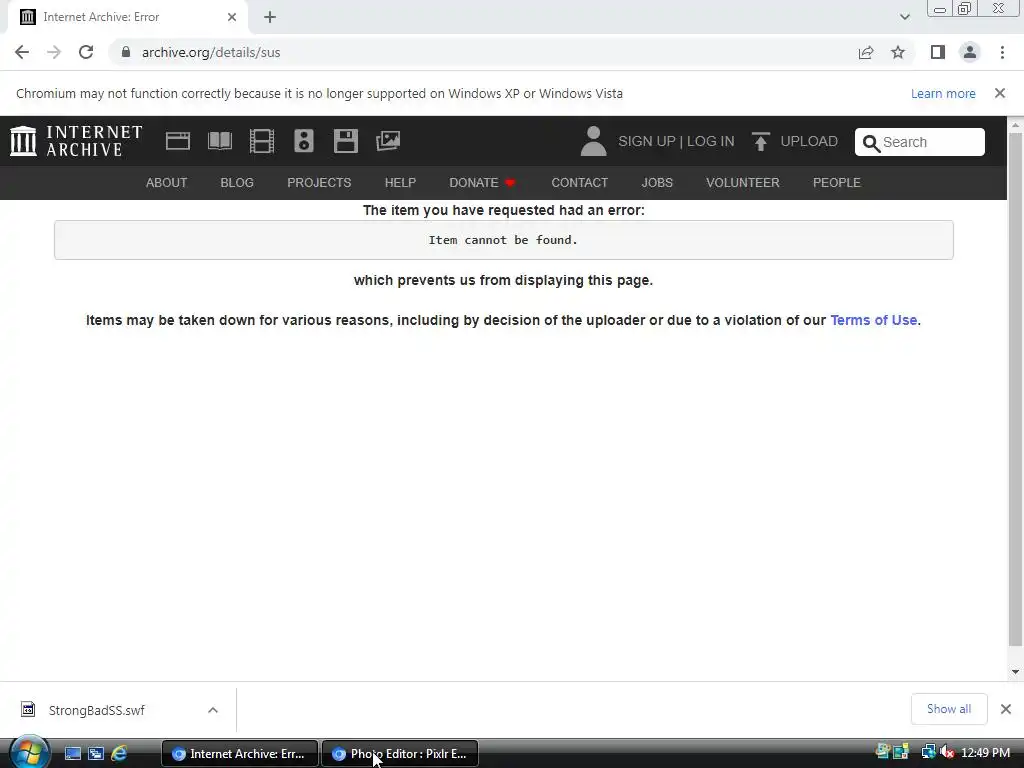This screenshot has height=768, width=1024.
Task: Click the 'Item cannot be found.' message
Action: pyautogui.click(x=504, y=240)
